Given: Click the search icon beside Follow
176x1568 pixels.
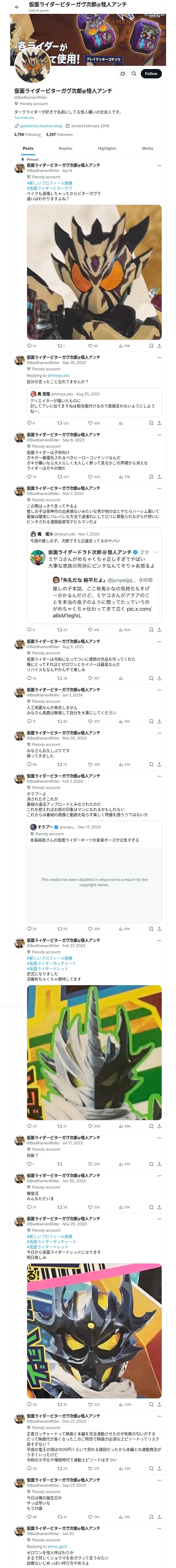Looking at the screenshot, I should tap(133, 74).
